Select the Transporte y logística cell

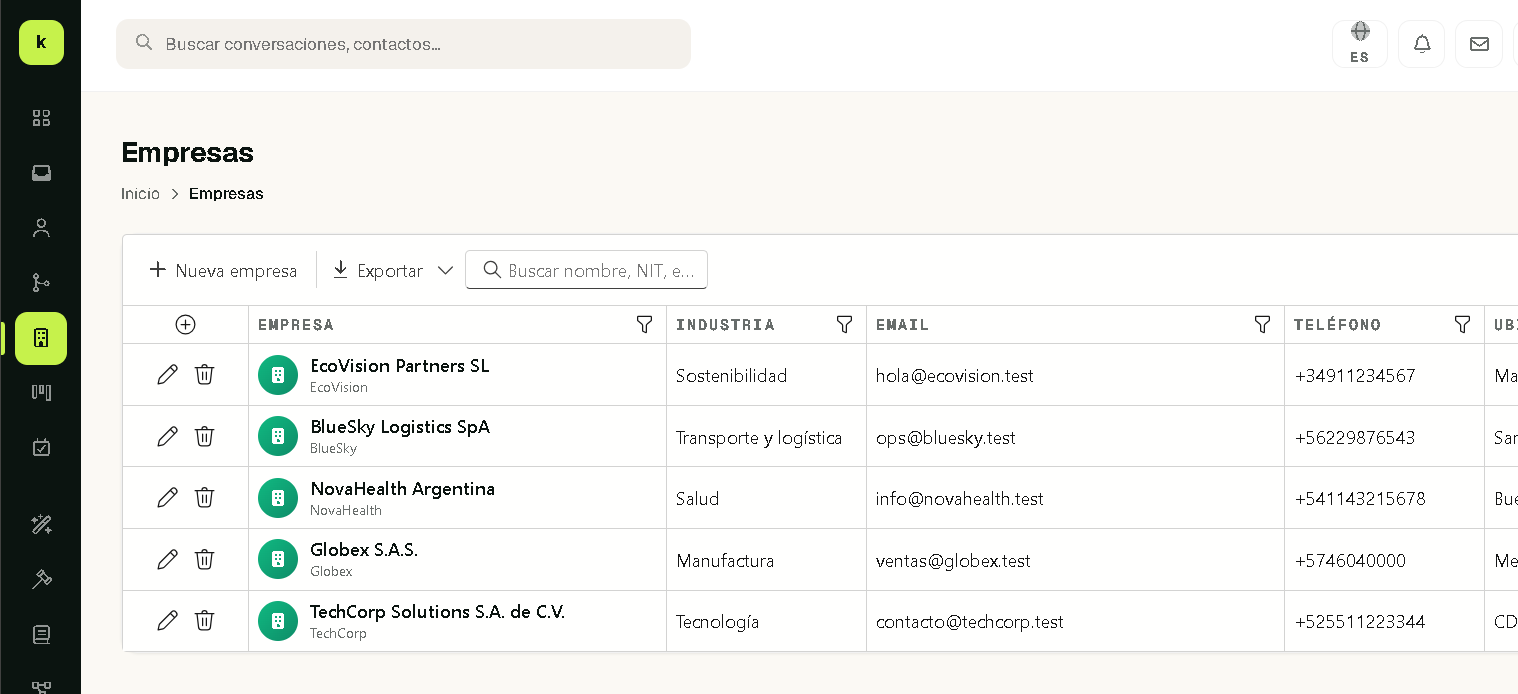tap(759, 438)
